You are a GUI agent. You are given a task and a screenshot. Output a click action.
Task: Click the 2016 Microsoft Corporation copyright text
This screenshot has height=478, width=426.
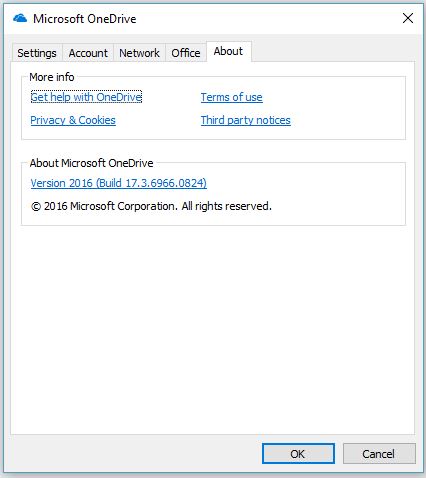[x=151, y=206]
